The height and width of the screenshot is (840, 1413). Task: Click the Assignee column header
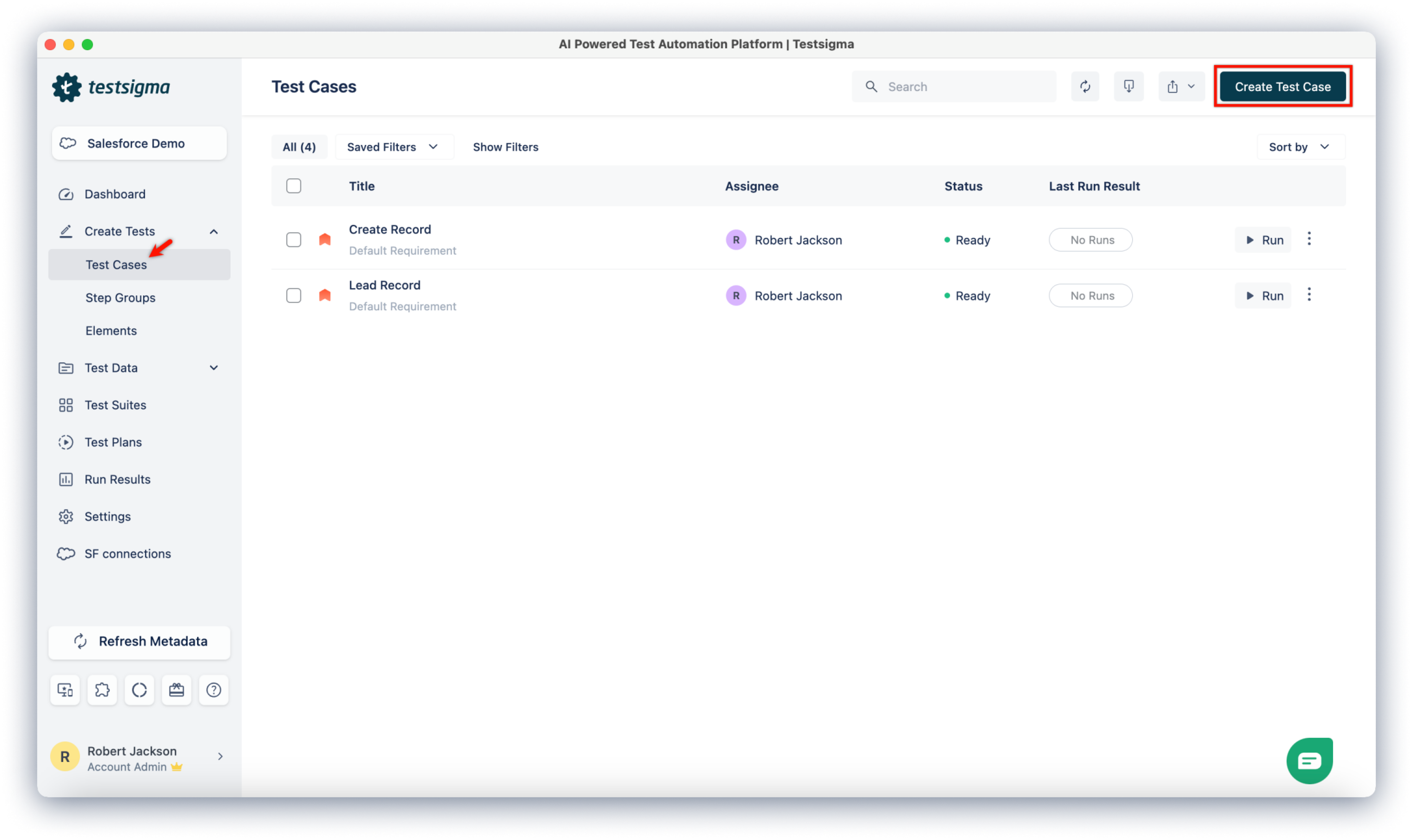pyautogui.click(x=752, y=186)
